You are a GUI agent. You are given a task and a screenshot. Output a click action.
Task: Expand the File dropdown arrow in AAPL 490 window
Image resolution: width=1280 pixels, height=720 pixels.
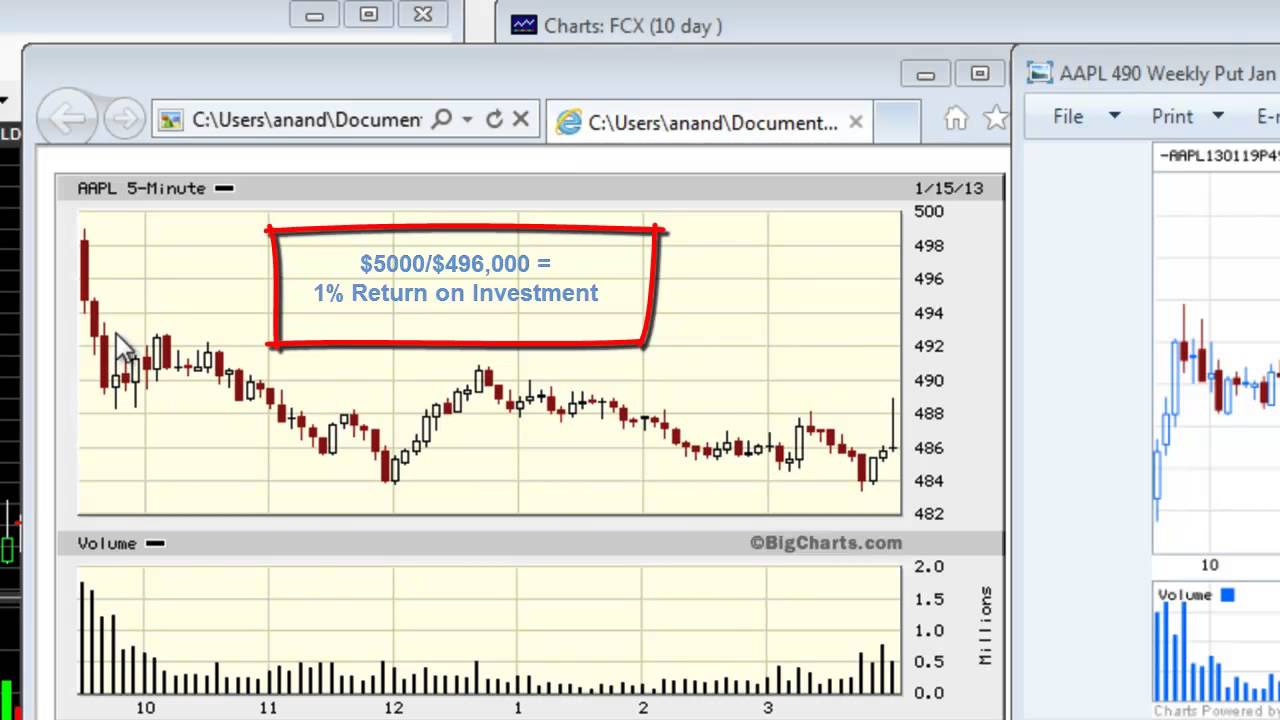pyautogui.click(x=1114, y=117)
